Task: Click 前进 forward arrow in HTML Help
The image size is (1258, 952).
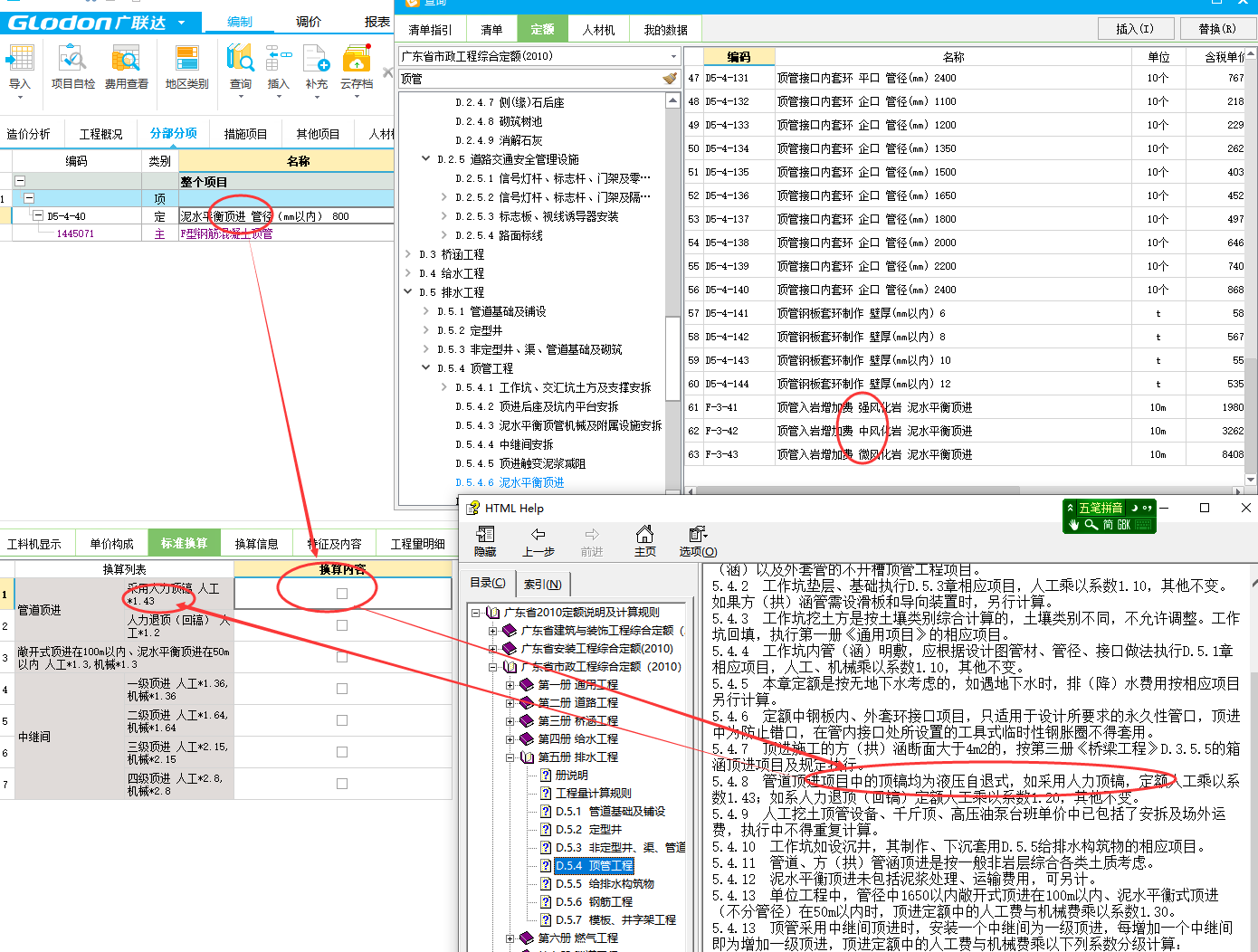Action: (x=592, y=534)
